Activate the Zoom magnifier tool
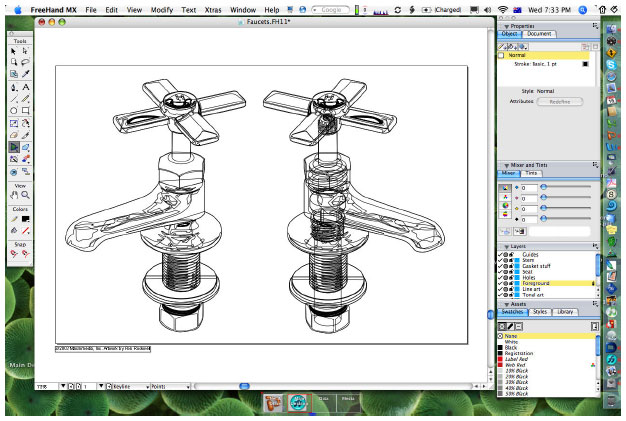The height and width of the screenshot is (421, 626). coord(26,195)
